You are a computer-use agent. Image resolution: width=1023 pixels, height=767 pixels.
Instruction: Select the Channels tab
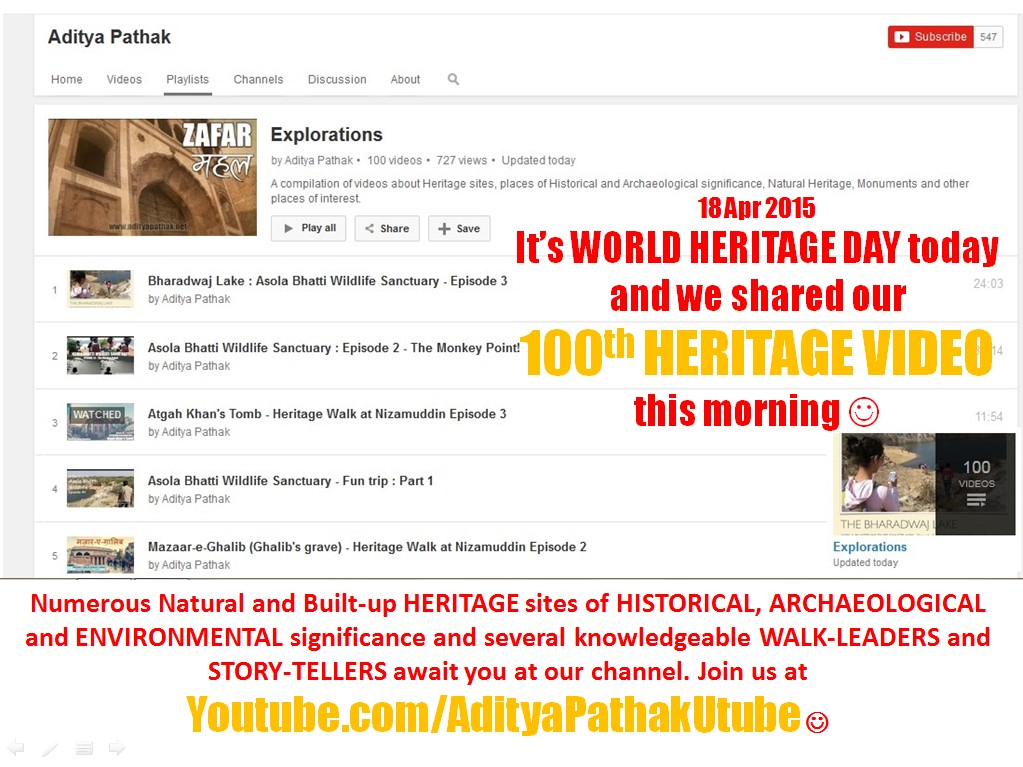pyautogui.click(x=258, y=80)
